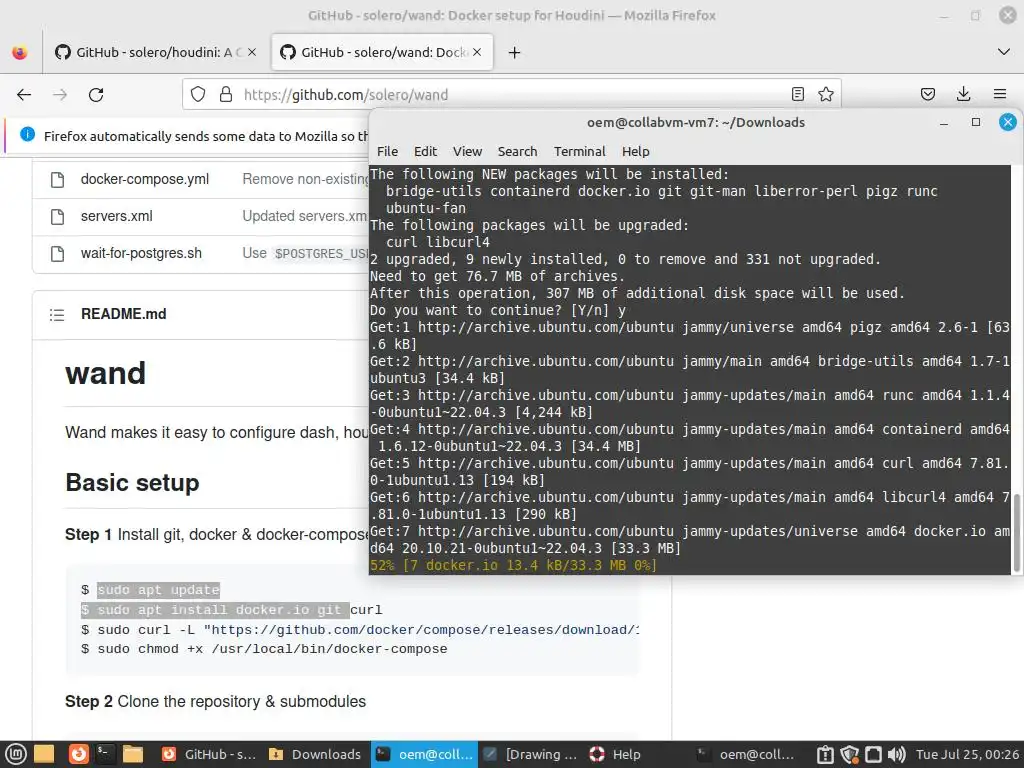
Task: Launch Firefox from panel launcher
Action: click(78, 754)
